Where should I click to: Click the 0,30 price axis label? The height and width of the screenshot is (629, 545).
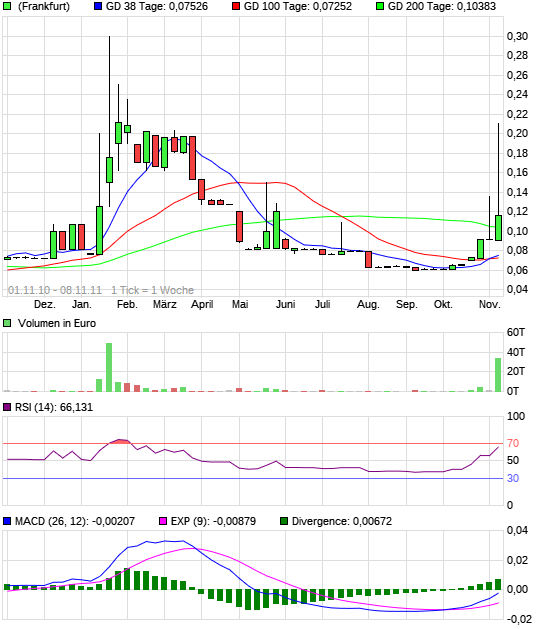[517, 36]
